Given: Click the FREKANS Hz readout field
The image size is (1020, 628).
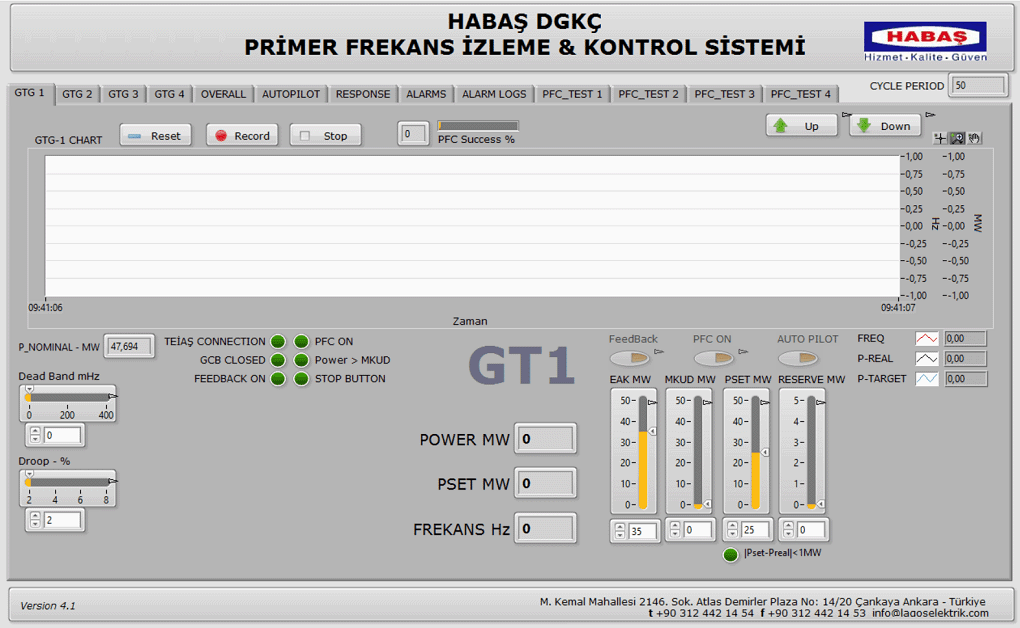Looking at the screenshot, I should point(545,528).
